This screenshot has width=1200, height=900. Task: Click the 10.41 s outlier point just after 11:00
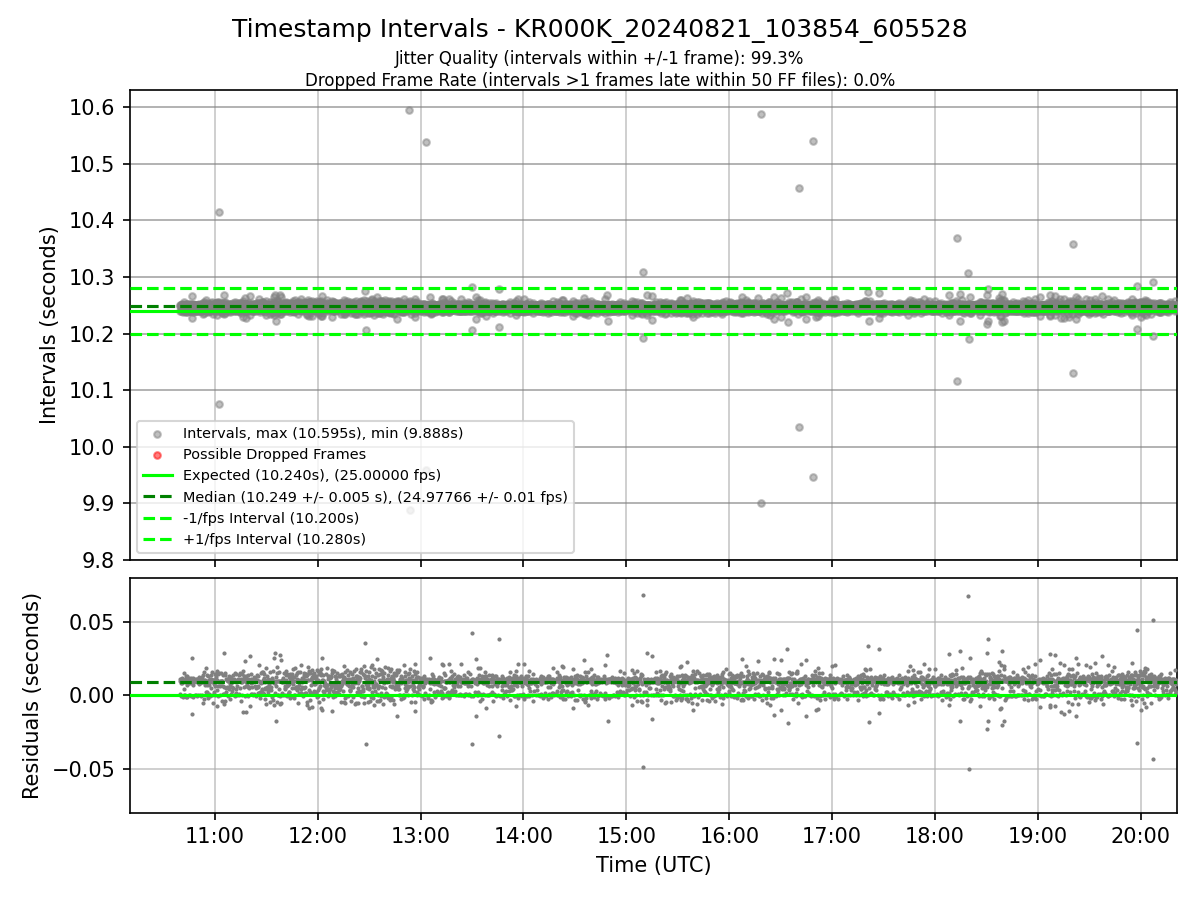219,212
